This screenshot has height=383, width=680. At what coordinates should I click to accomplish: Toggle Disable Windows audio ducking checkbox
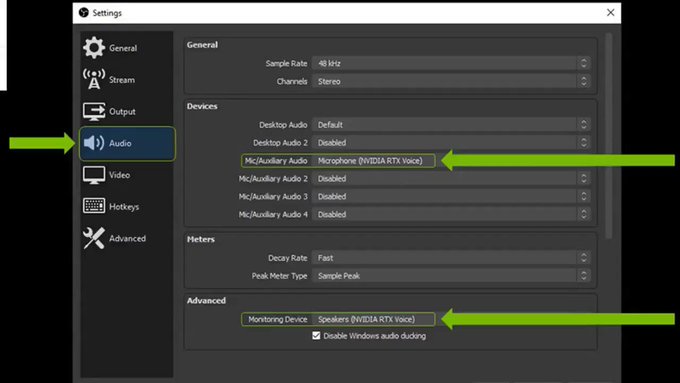click(316, 336)
